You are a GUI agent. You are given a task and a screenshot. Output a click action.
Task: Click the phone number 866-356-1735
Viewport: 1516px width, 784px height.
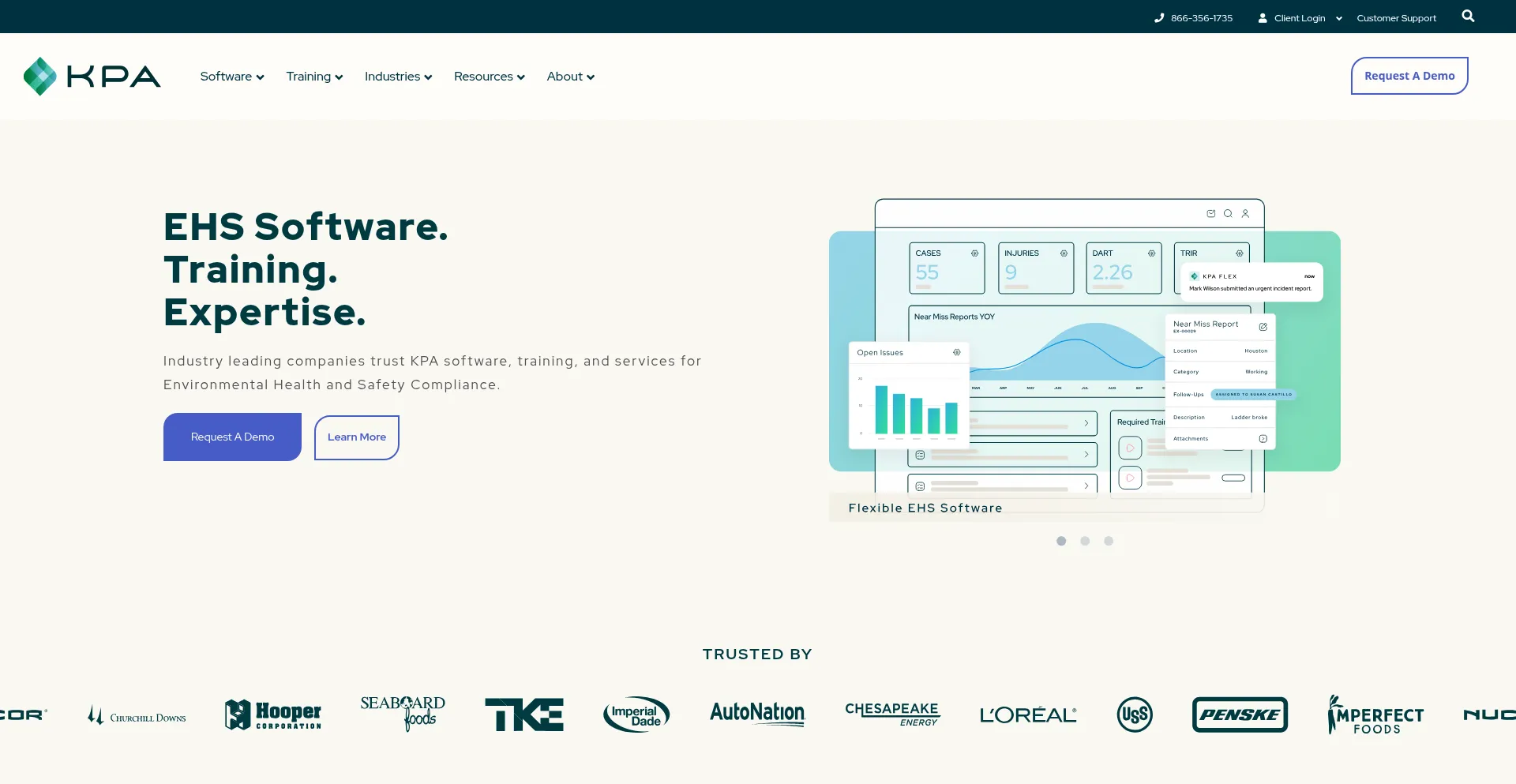point(1201,18)
